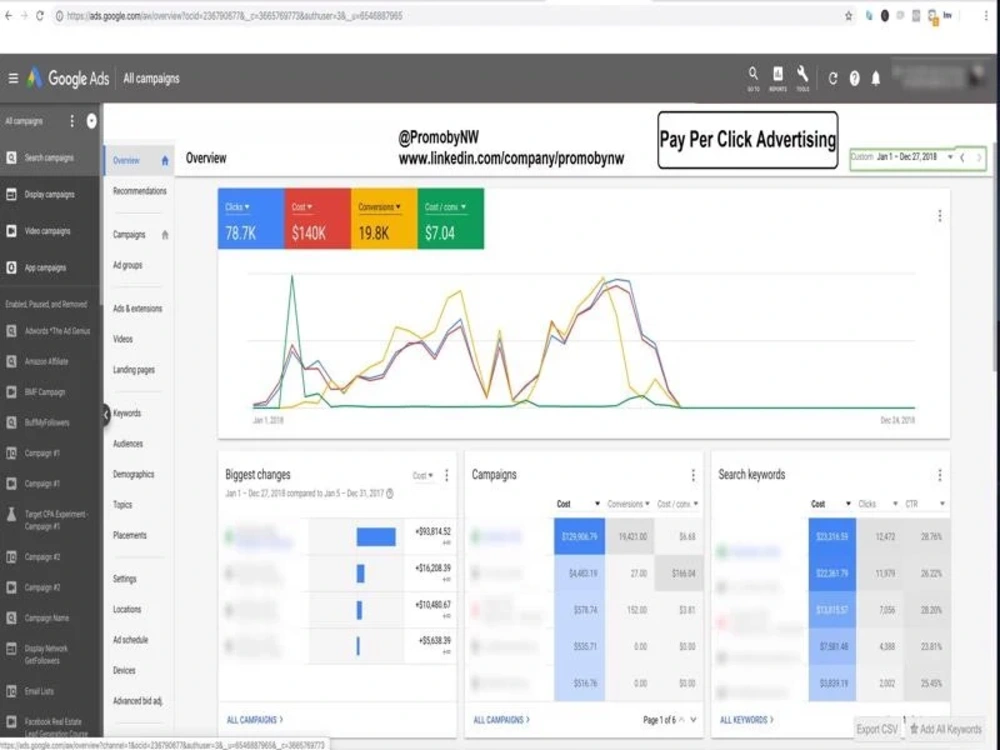Click the 28.76% CTR value

pos(931,536)
